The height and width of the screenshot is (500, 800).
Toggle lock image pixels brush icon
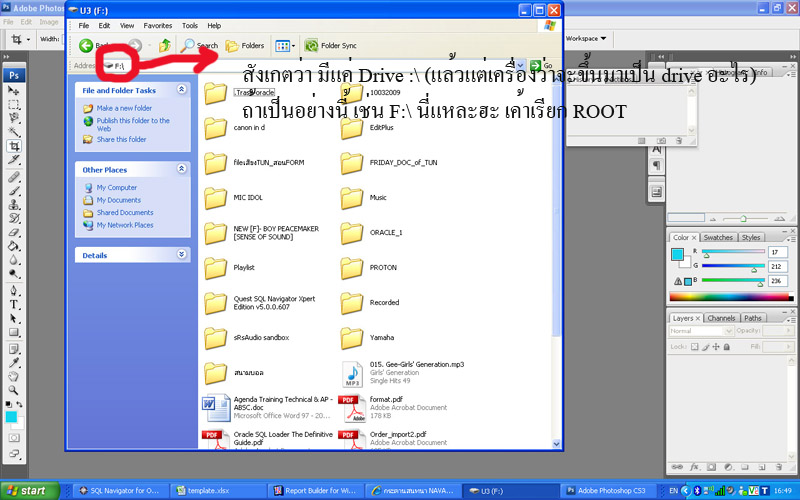(705, 347)
